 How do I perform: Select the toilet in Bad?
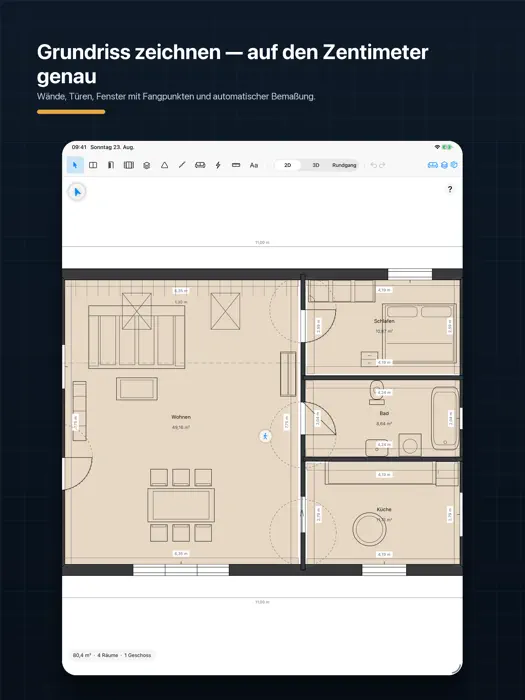(376, 392)
